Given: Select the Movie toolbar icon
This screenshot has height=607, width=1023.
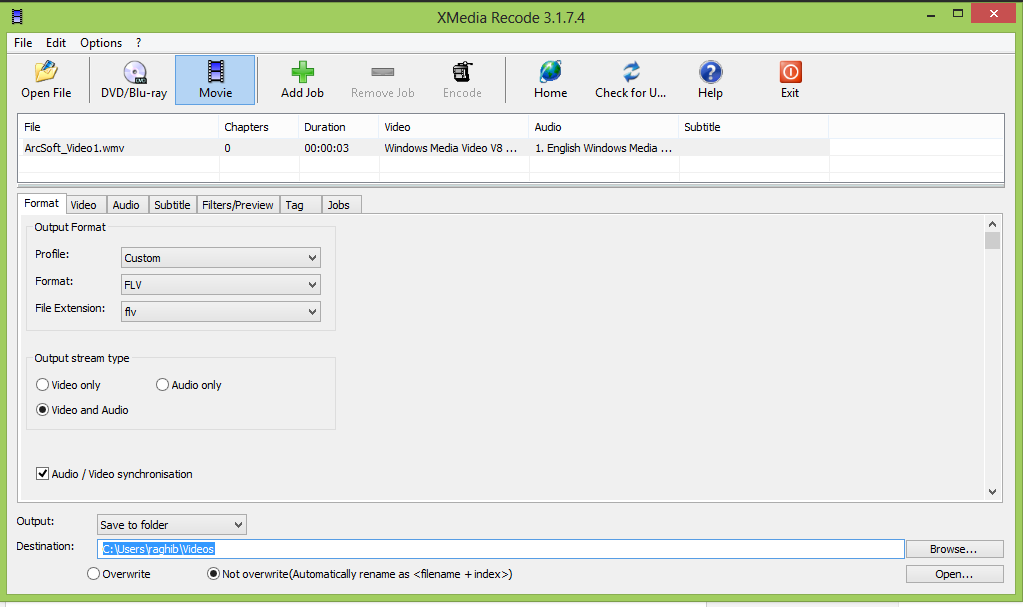Looking at the screenshot, I should pos(215,73).
